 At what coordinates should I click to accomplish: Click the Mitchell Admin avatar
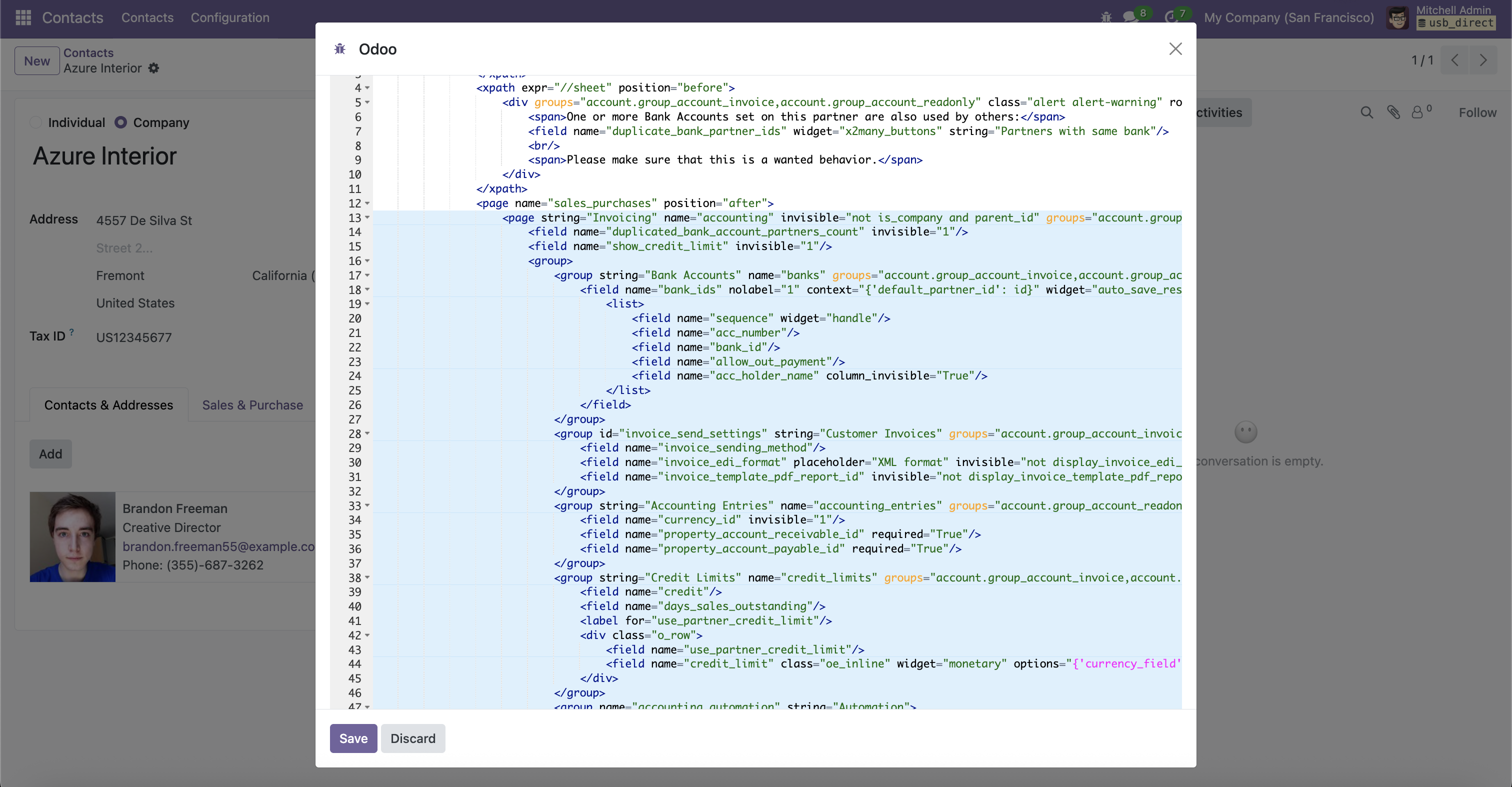click(1397, 17)
